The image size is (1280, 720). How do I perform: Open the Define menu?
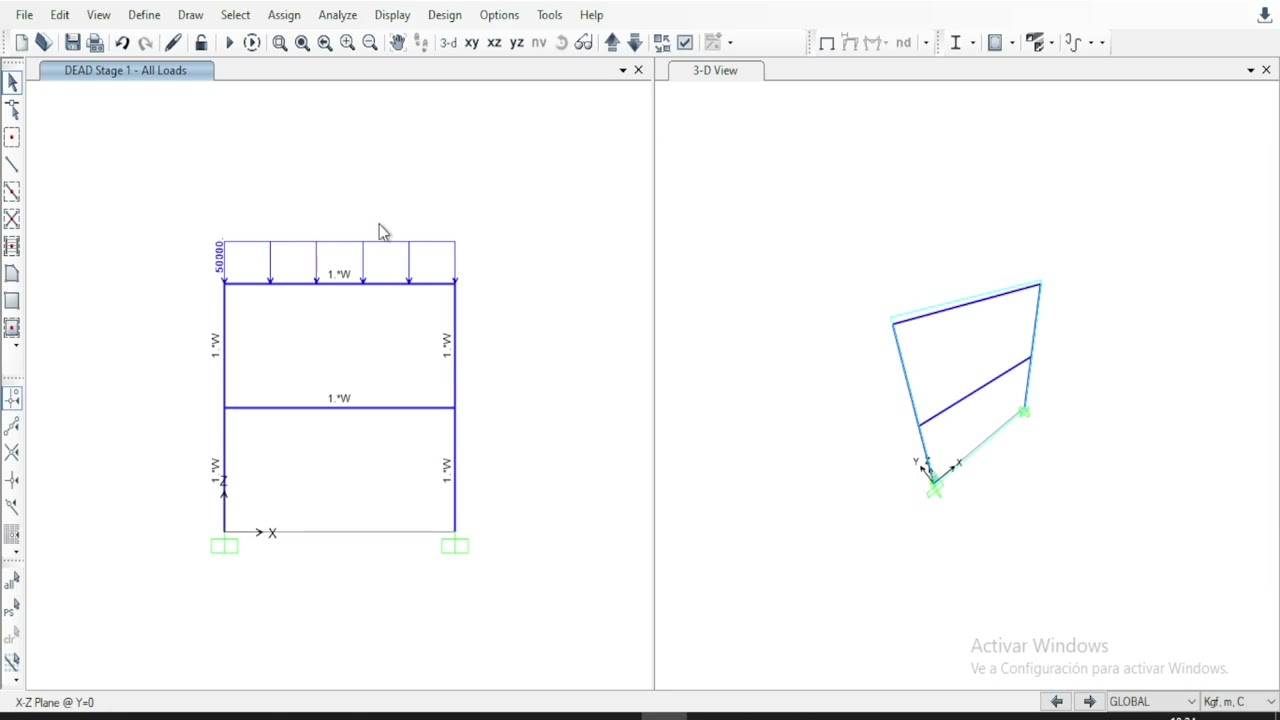point(144,15)
